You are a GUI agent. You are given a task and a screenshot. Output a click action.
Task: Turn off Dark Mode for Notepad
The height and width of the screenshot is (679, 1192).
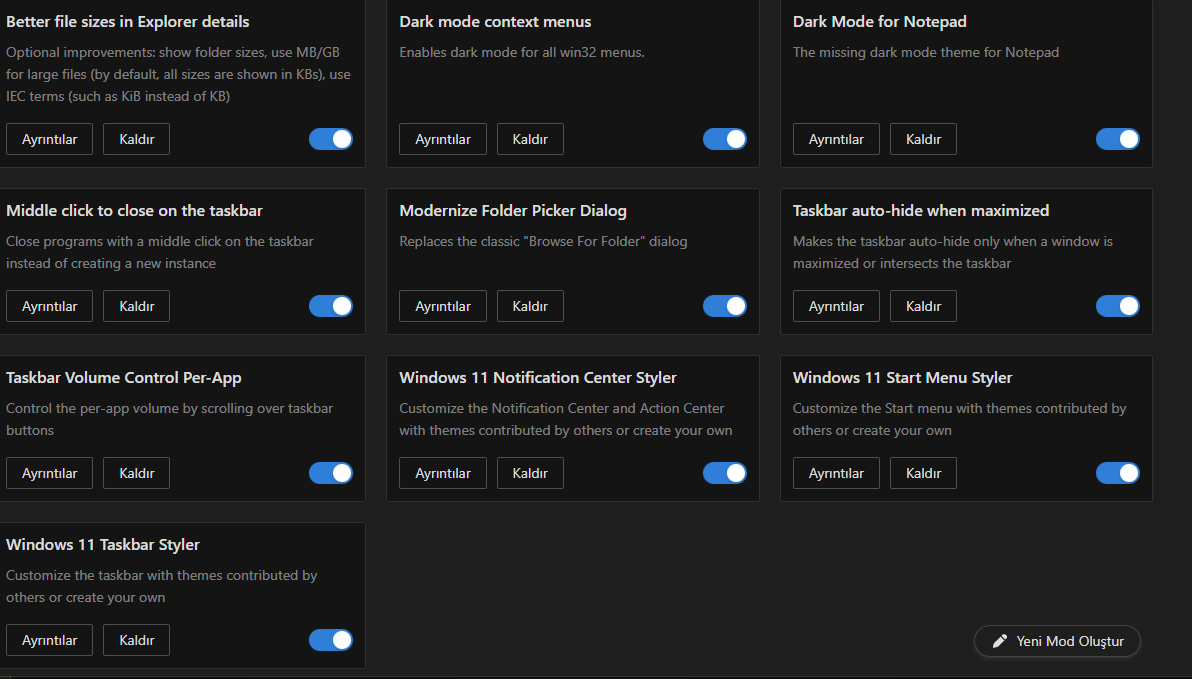[x=1118, y=139]
